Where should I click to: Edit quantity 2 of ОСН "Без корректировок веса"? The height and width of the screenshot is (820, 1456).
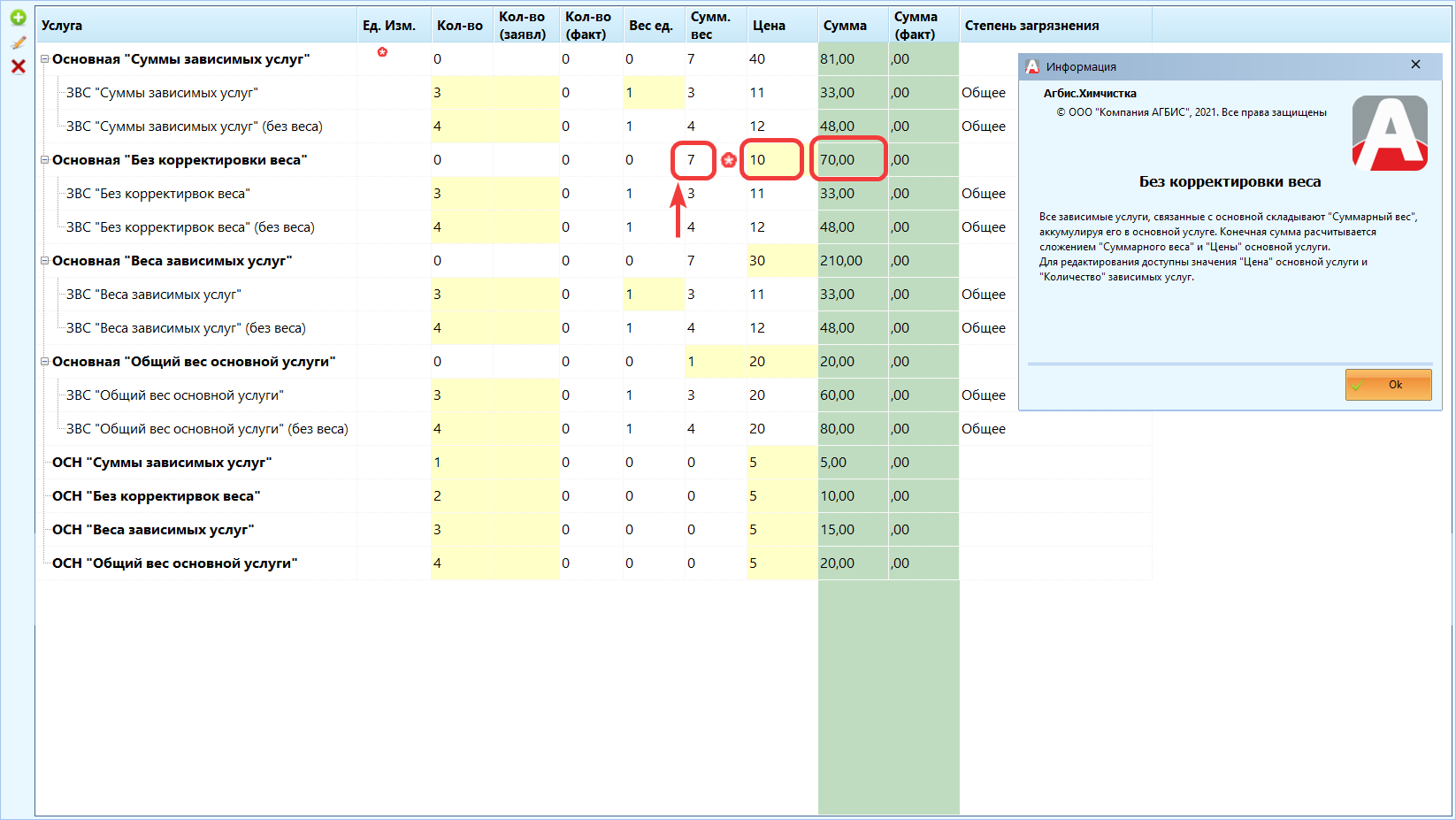(462, 496)
